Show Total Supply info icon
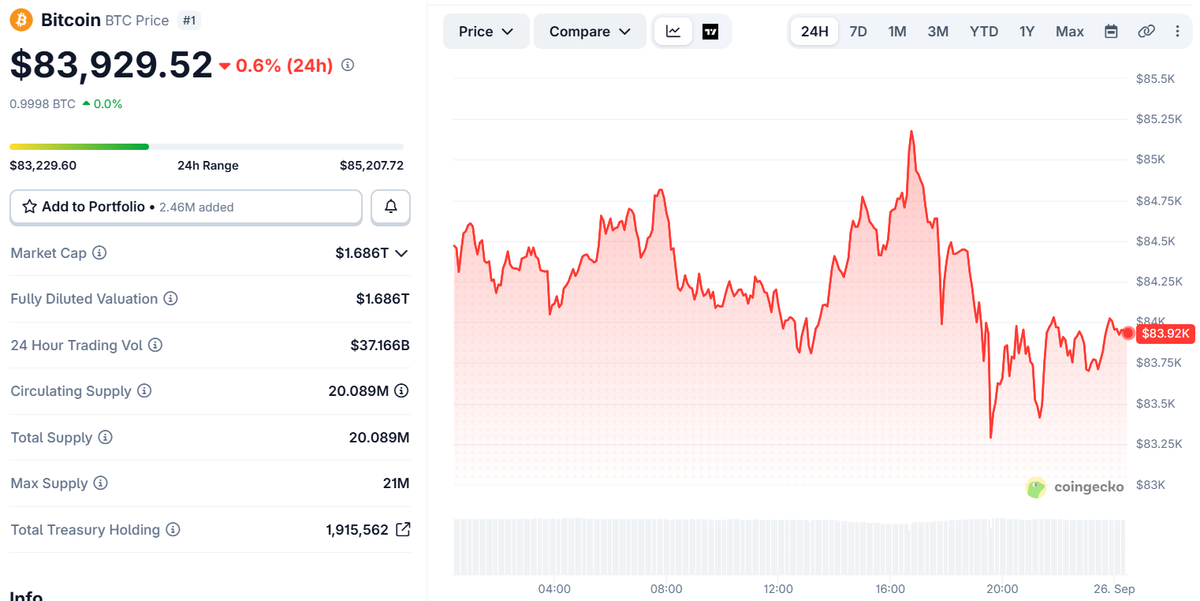Screen dimensions: 1200x601 pos(105,437)
